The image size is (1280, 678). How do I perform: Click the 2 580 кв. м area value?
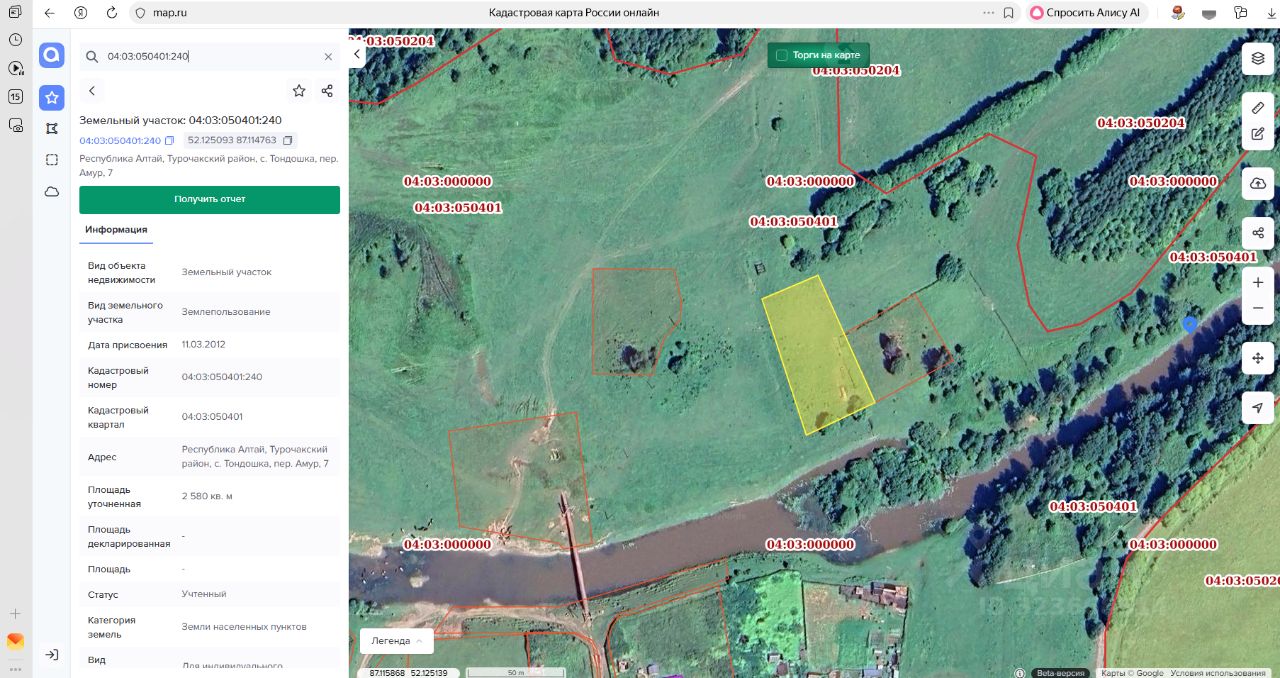tap(208, 497)
